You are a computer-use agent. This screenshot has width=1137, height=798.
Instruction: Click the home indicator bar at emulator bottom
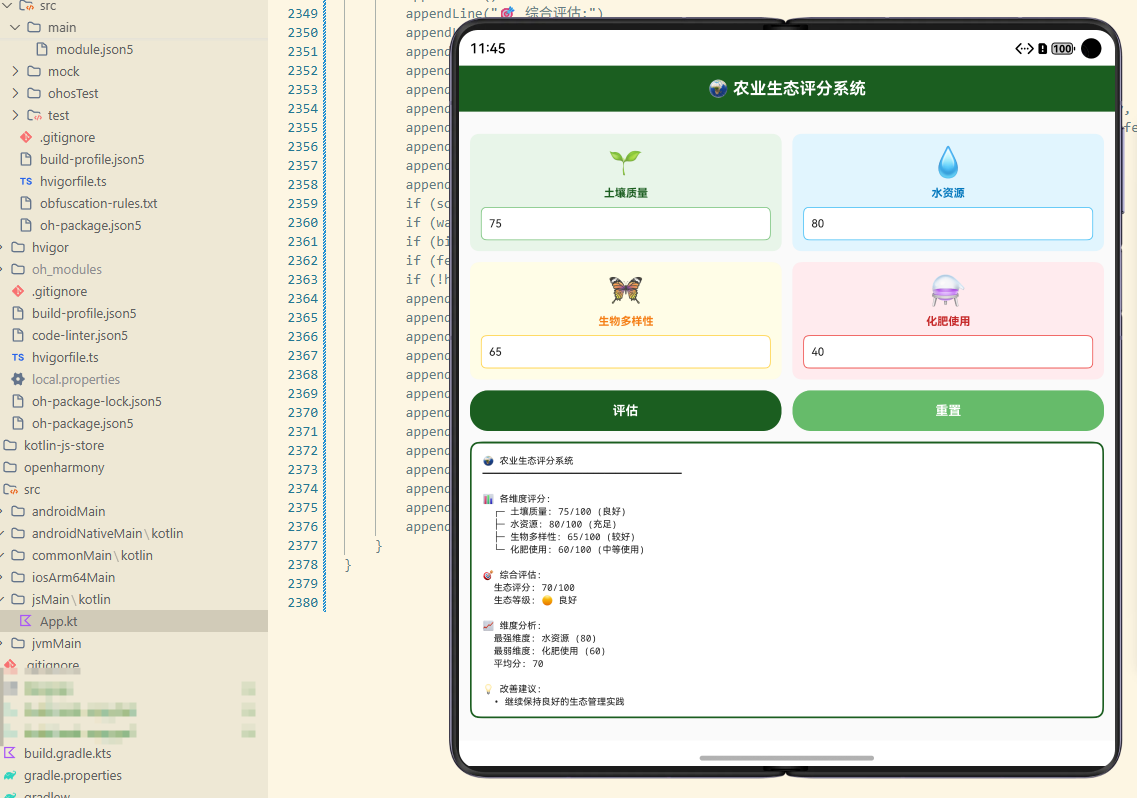pos(787,758)
